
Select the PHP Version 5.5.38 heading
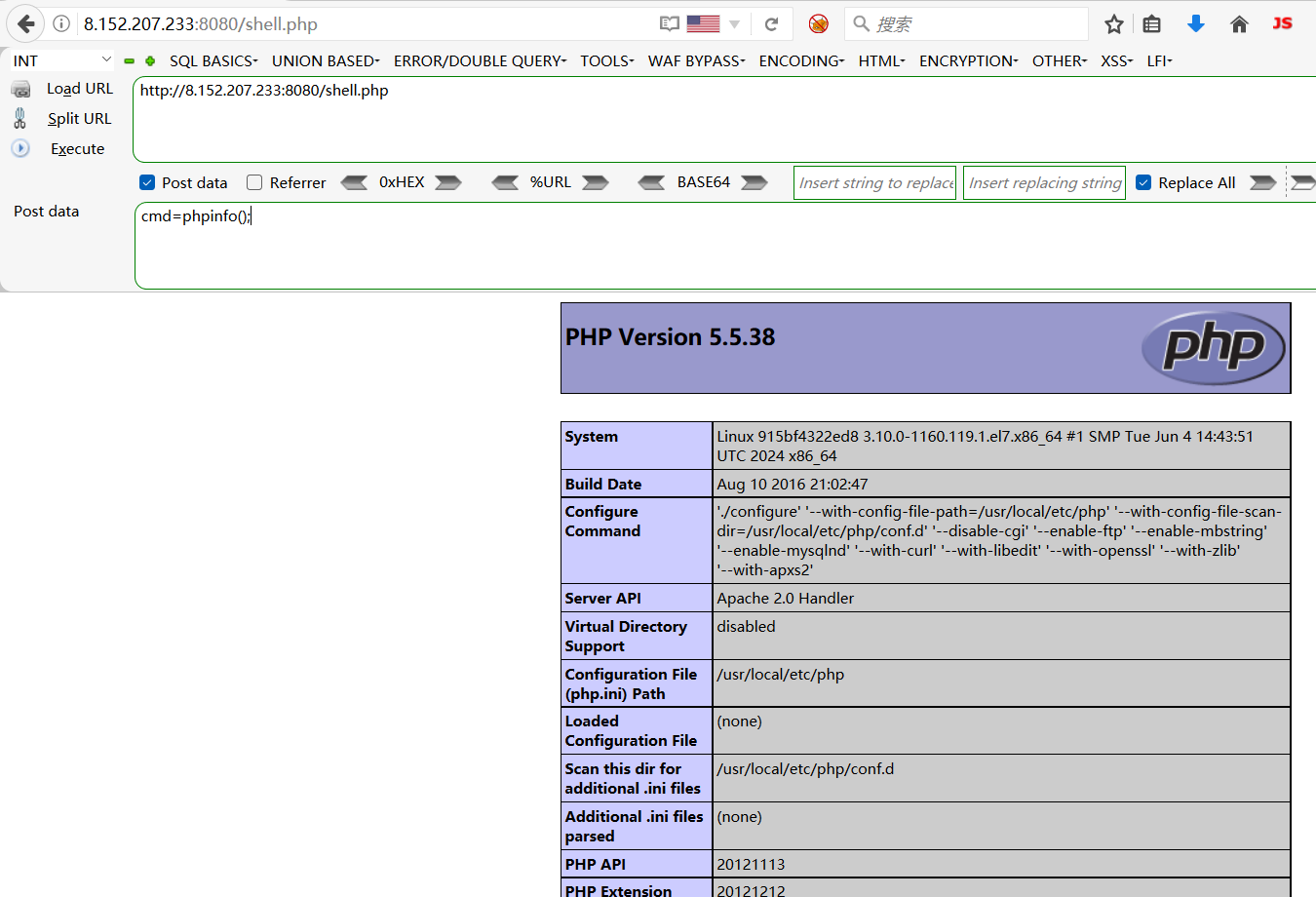point(671,337)
